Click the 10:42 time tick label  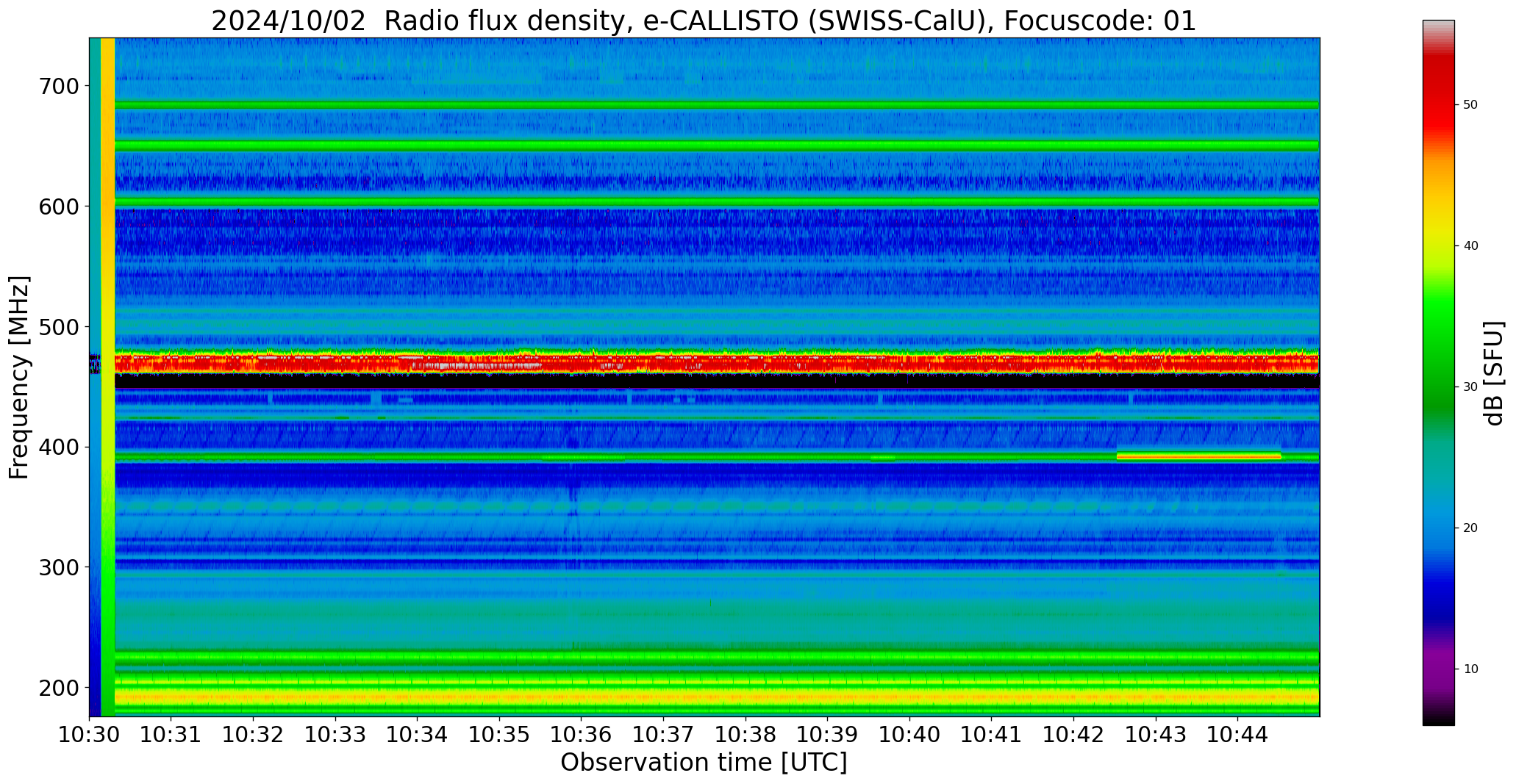(x=1073, y=734)
